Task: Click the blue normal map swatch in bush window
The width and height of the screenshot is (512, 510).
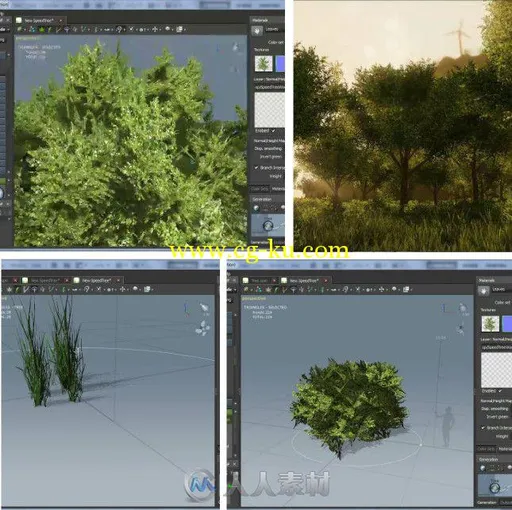Action: 507,324
